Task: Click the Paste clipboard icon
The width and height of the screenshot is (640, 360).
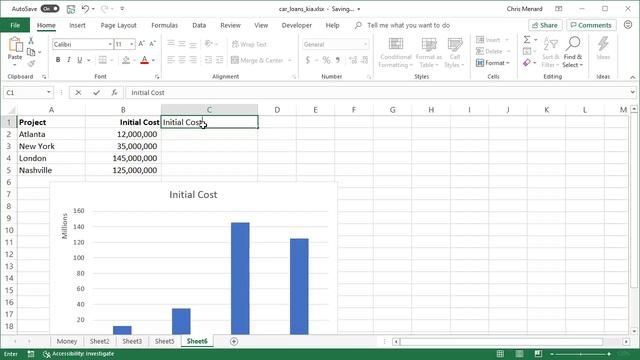Action: click(x=15, y=45)
